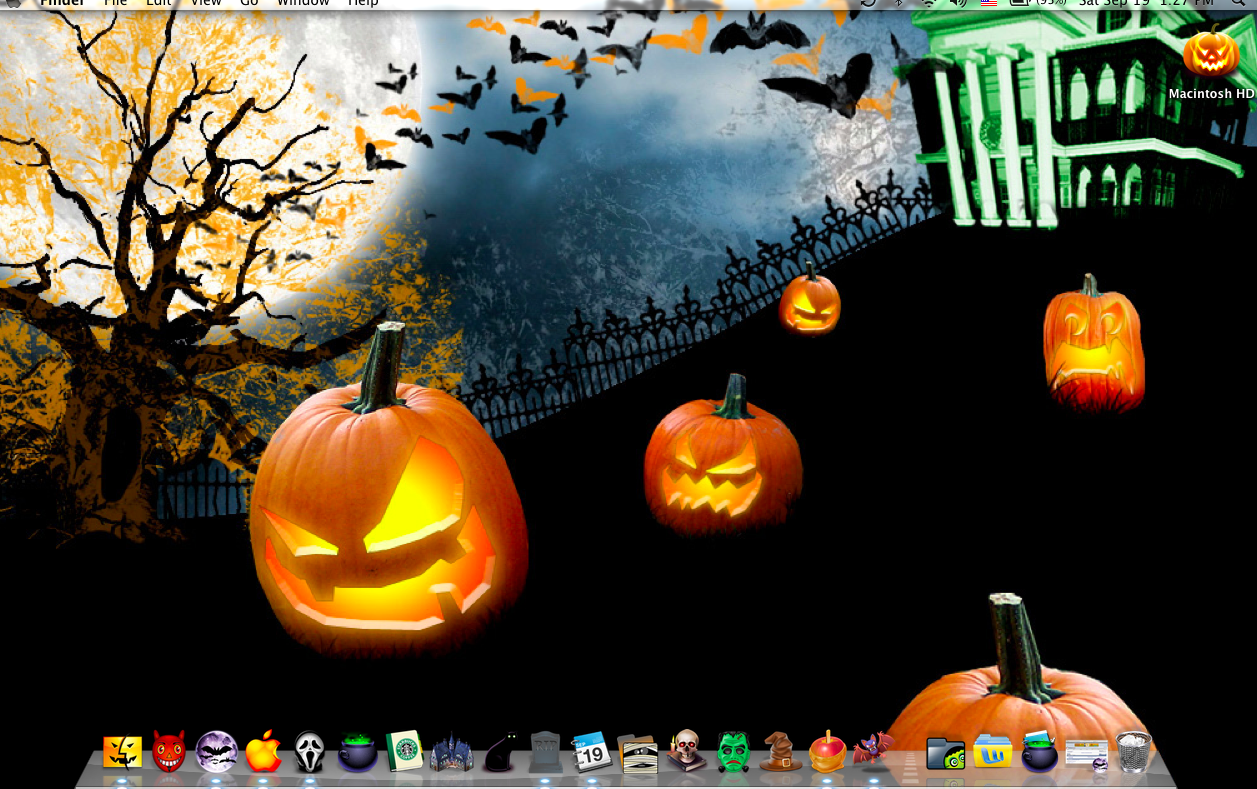
Task: Click the skull on book dock icon
Action: point(686,751)
